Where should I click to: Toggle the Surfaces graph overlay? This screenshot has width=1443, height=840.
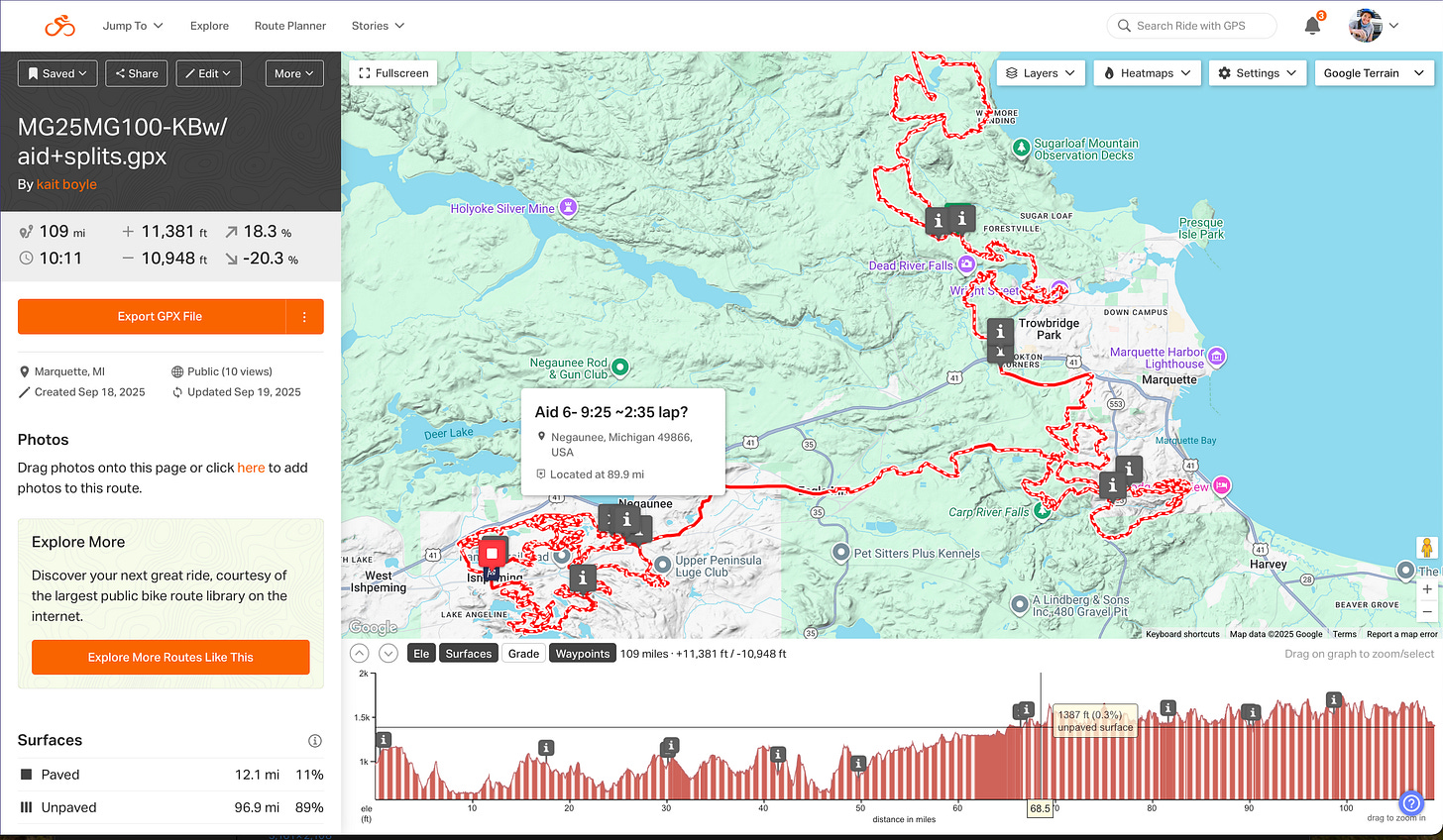click(469, 654)
